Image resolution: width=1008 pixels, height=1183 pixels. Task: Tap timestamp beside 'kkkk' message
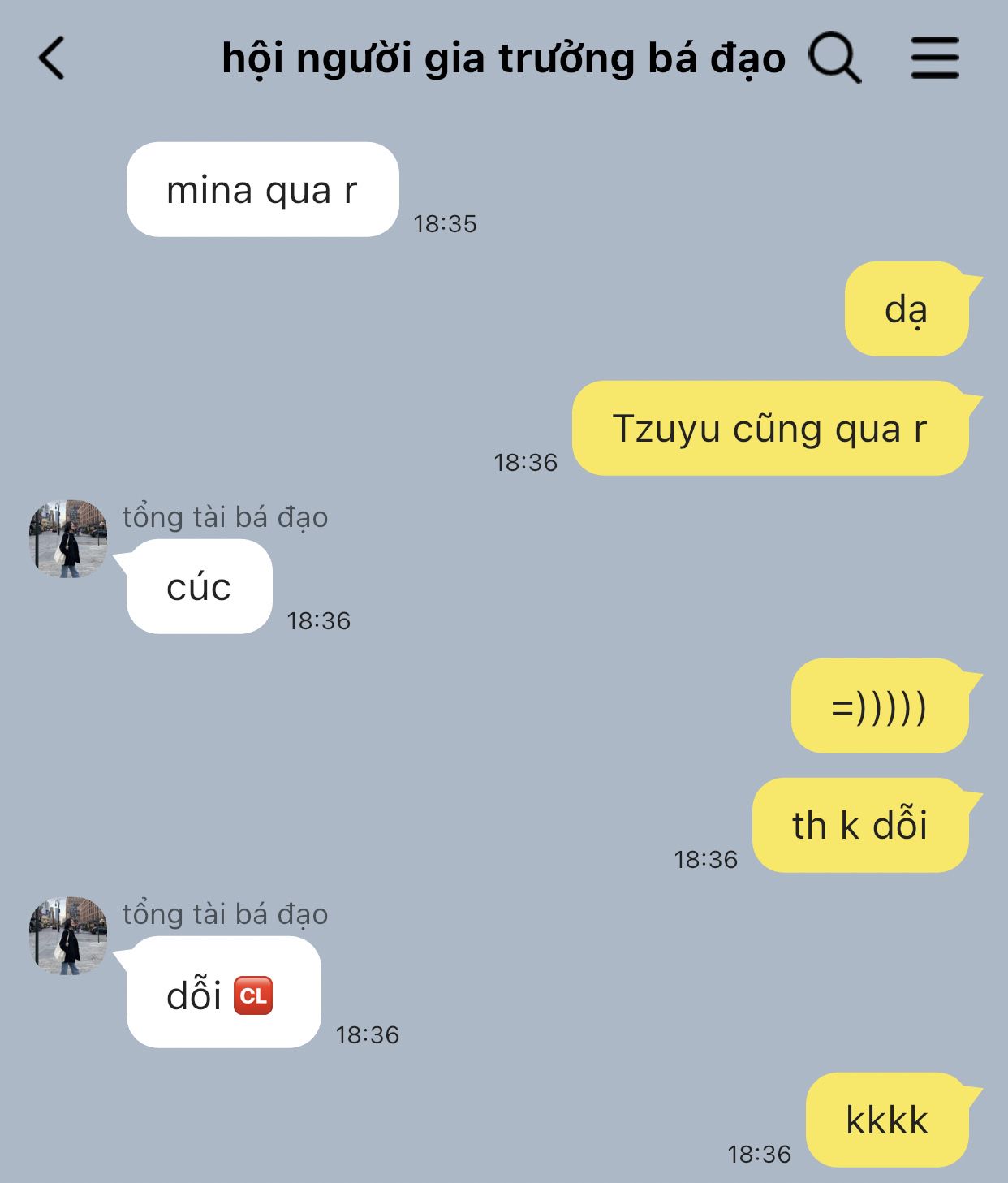(x=759, y=1155)
